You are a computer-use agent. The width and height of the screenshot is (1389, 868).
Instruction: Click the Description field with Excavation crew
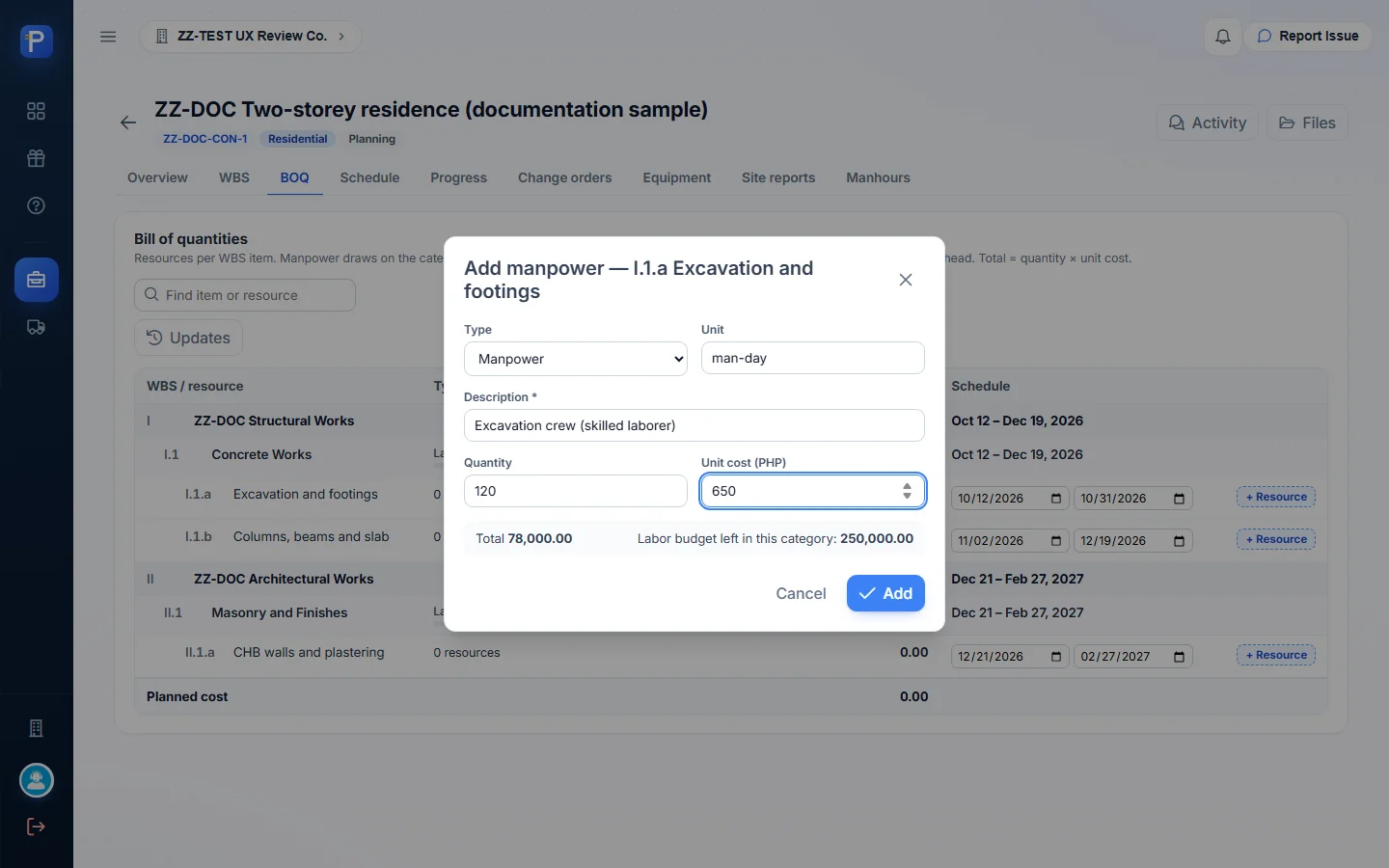694,425
